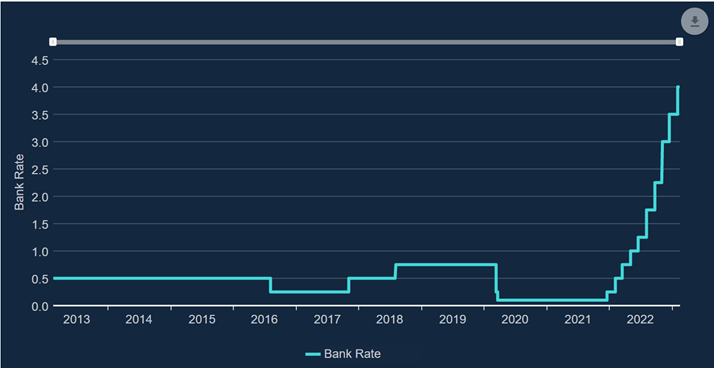Click the 2021 x-axis label
The width and height of the screenshot is (714, 368).
point(578,319)
